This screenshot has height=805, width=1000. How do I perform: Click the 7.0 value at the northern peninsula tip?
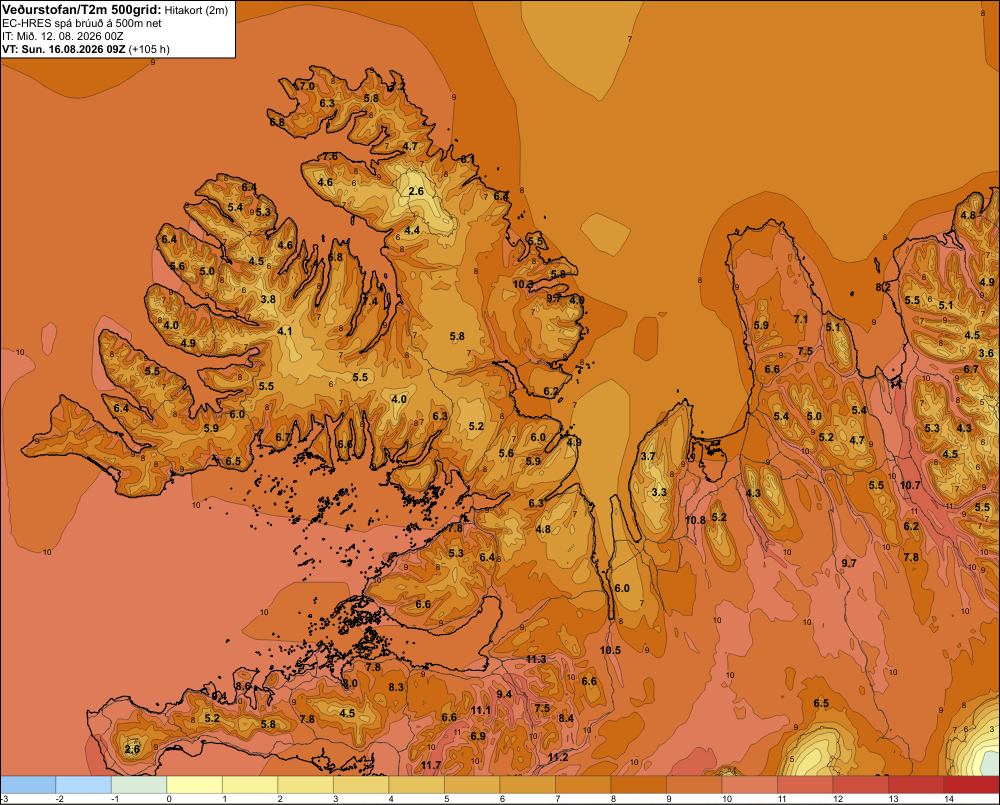click(x=307, y=86)
